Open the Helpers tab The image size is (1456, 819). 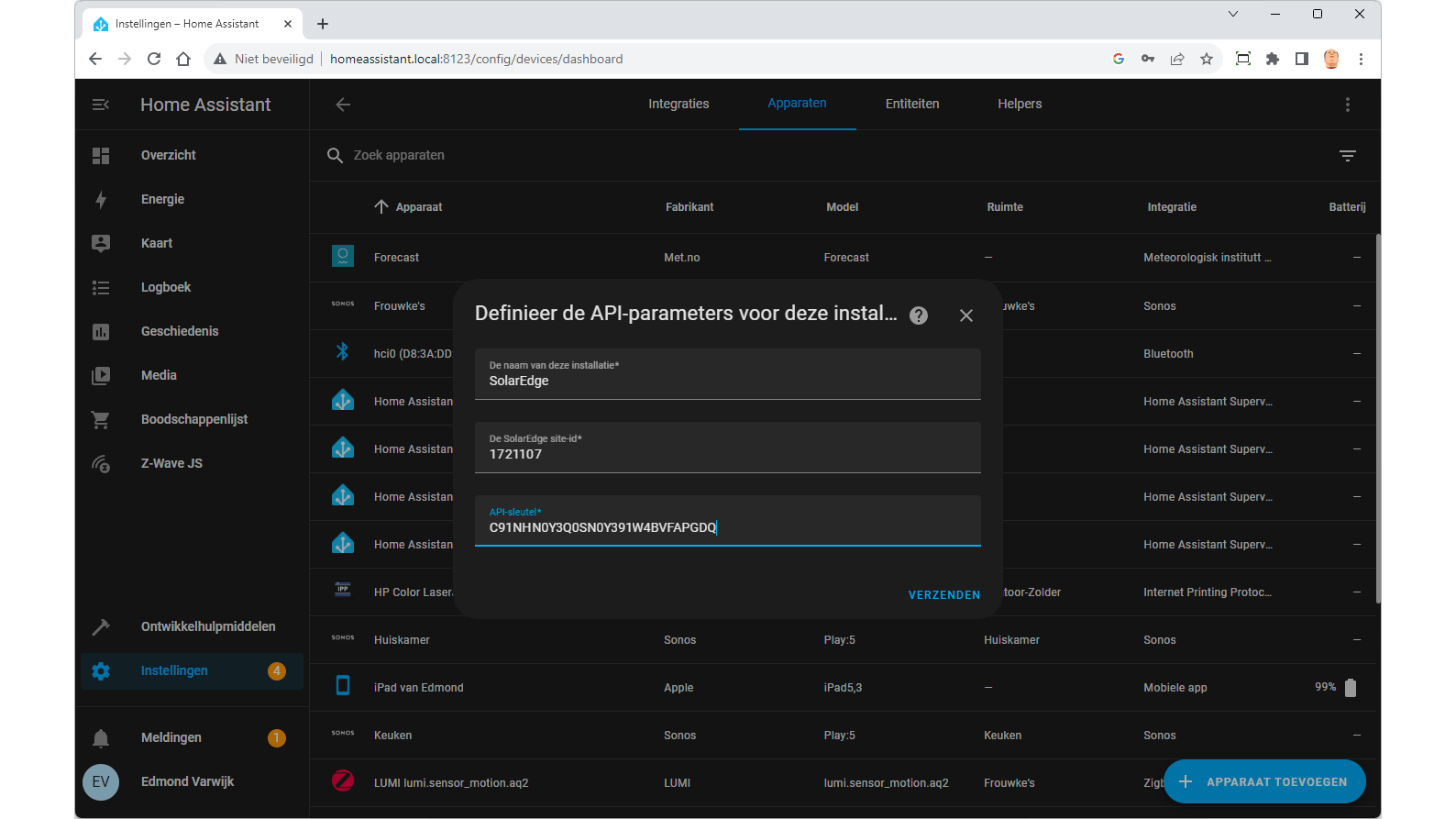pos(1020,104)
